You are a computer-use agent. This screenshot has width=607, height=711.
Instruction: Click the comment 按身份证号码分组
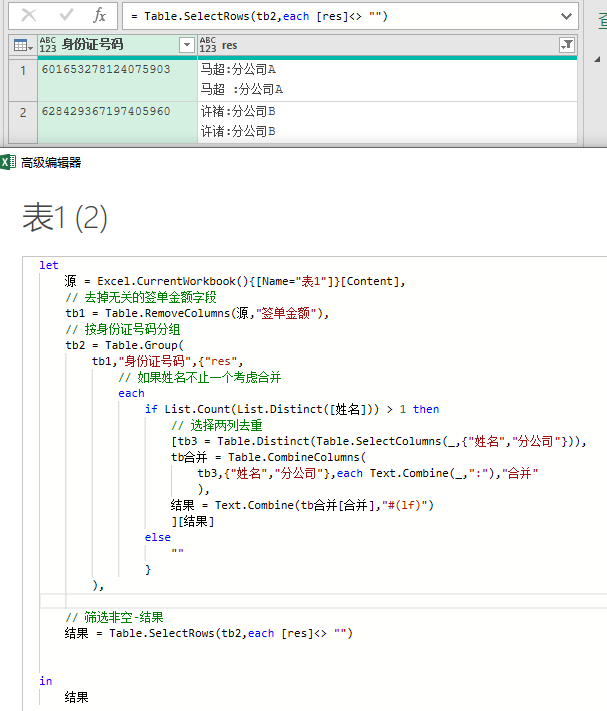tap(123, 329)
